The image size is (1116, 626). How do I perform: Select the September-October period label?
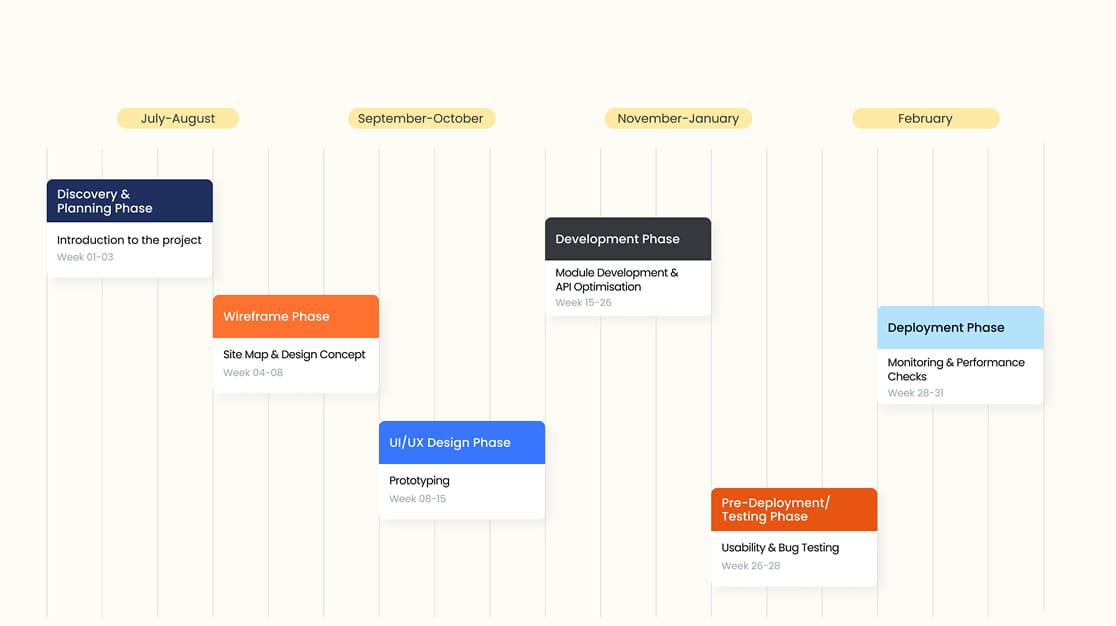pyautogui.click(x=421, y=119)
